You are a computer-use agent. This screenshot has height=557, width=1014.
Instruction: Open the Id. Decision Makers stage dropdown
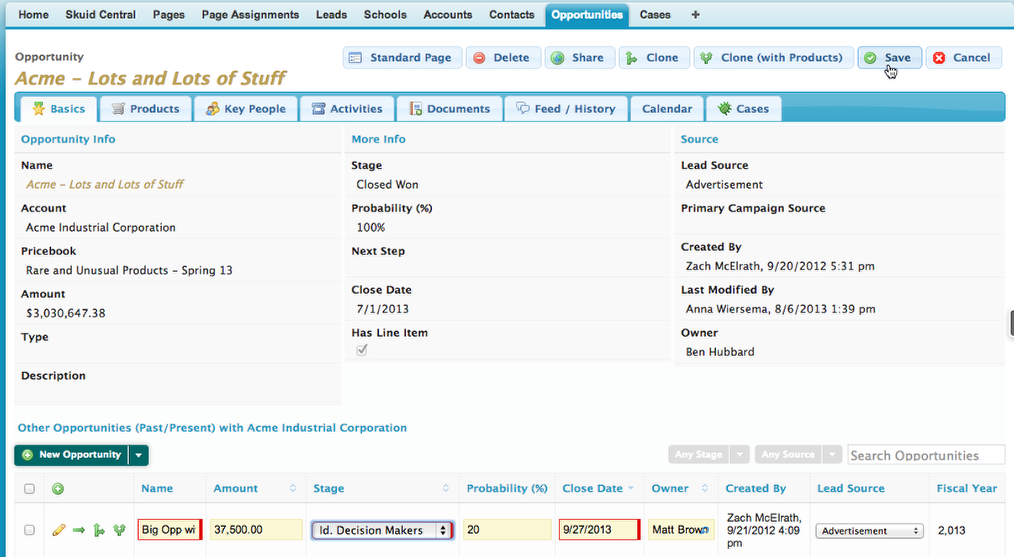381,530
